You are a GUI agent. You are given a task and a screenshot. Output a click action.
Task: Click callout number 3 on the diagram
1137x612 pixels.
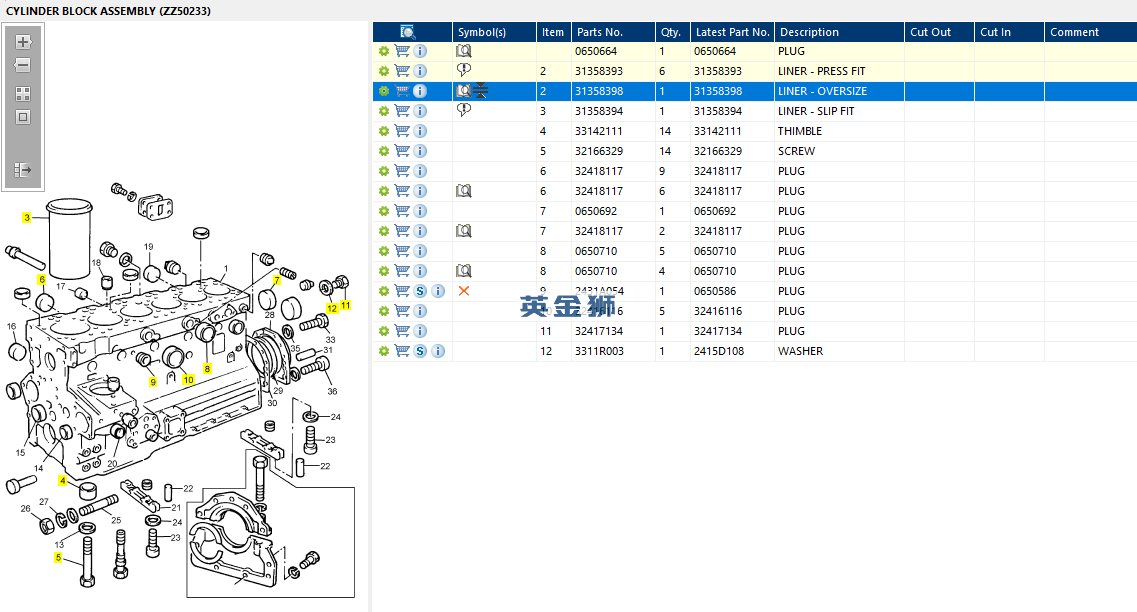(x=27, y=217)
